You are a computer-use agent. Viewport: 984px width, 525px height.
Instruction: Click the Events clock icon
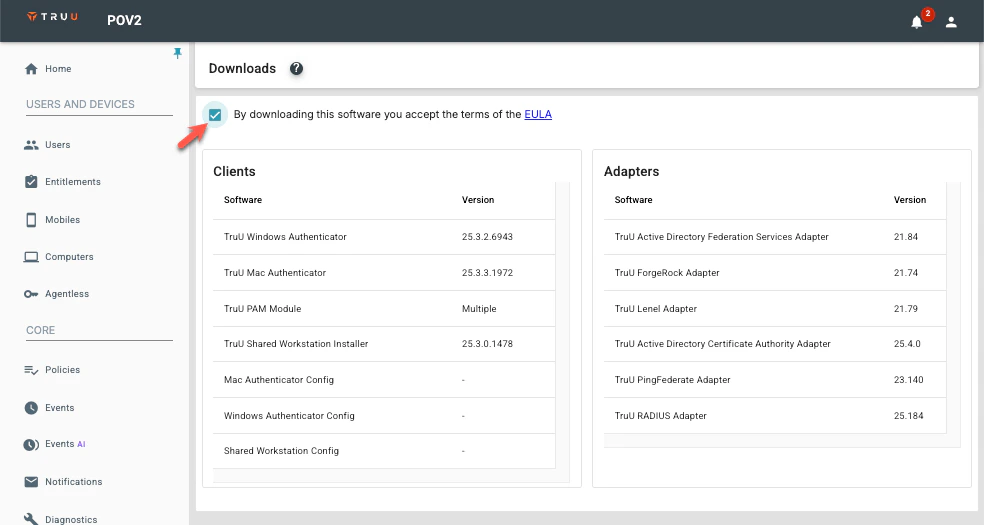(x=31, y=408)
